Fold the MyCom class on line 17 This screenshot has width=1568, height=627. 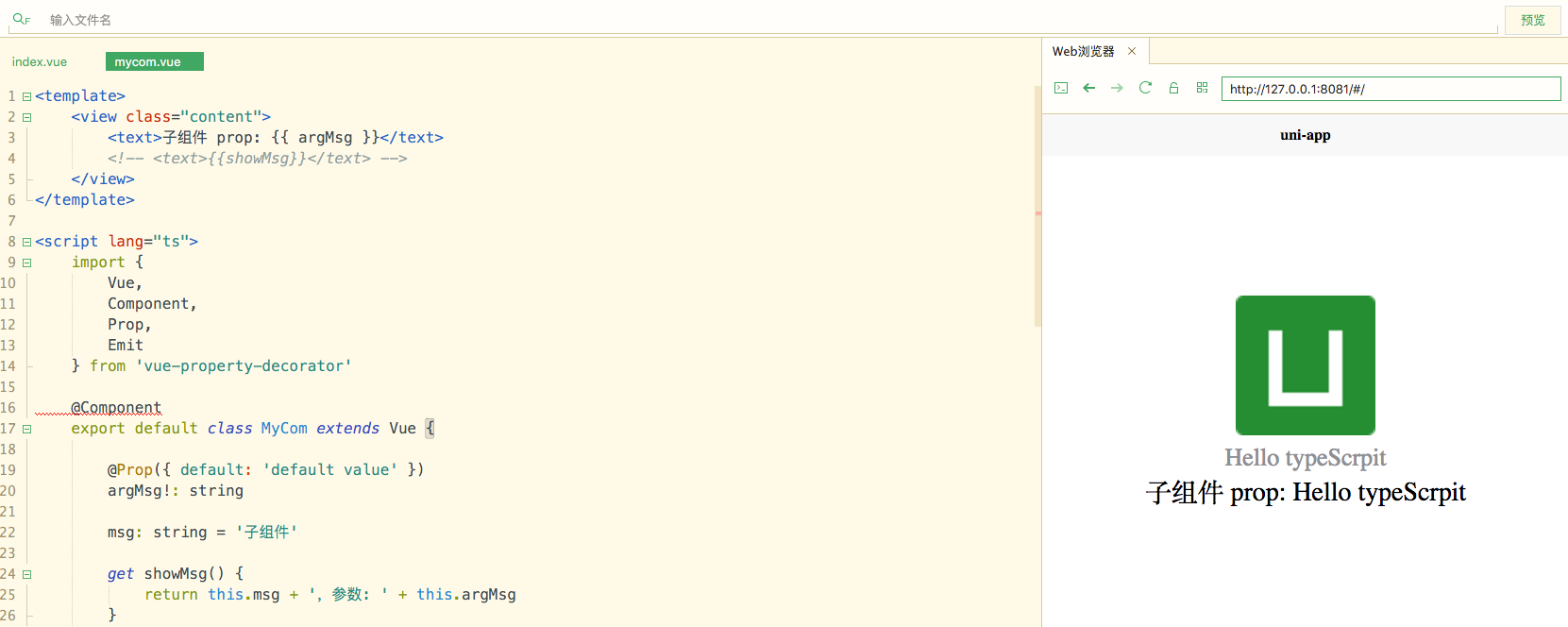[27, 429]
